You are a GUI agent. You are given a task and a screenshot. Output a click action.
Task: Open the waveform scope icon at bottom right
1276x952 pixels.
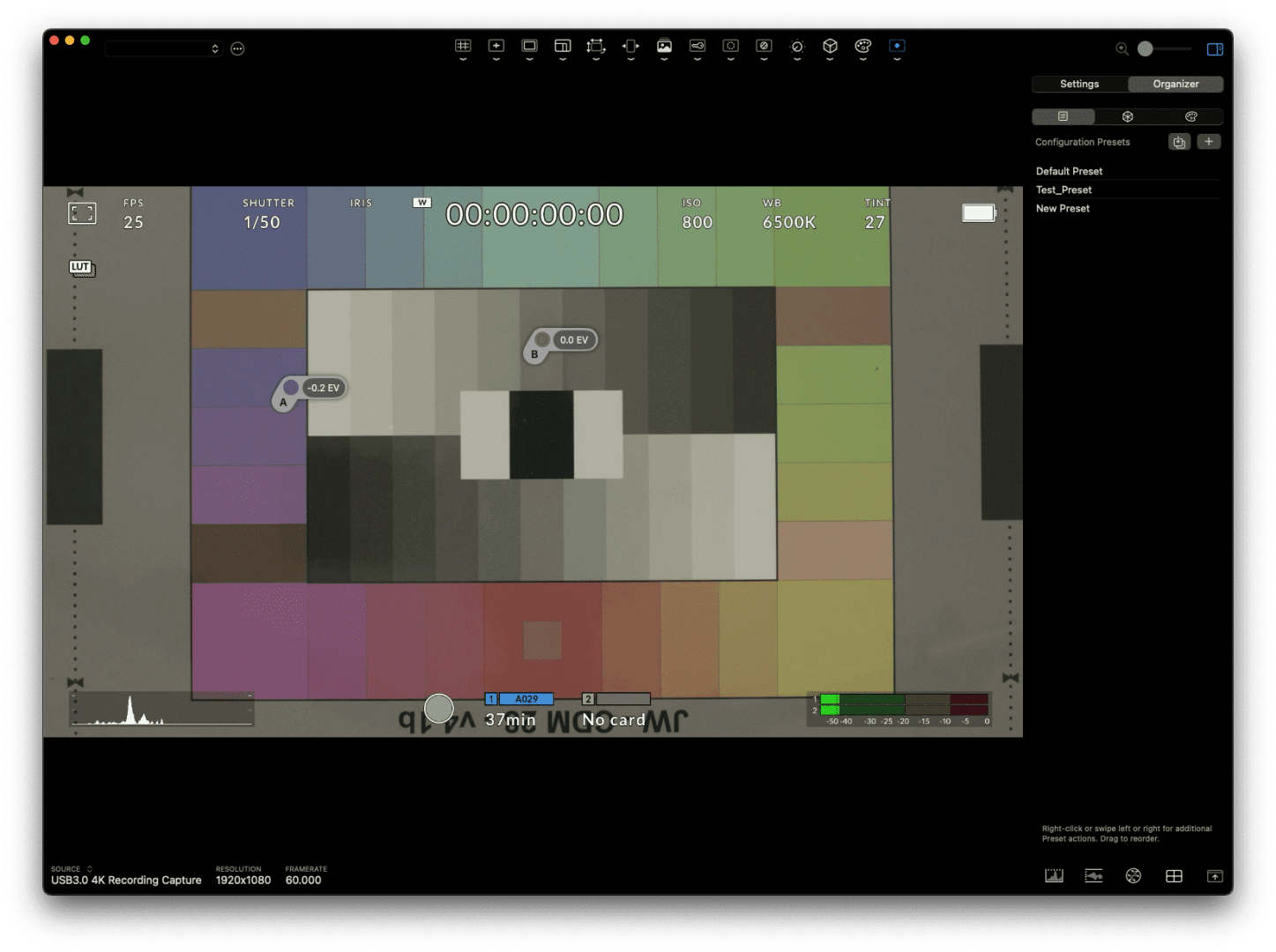[x=1093, y=875]
